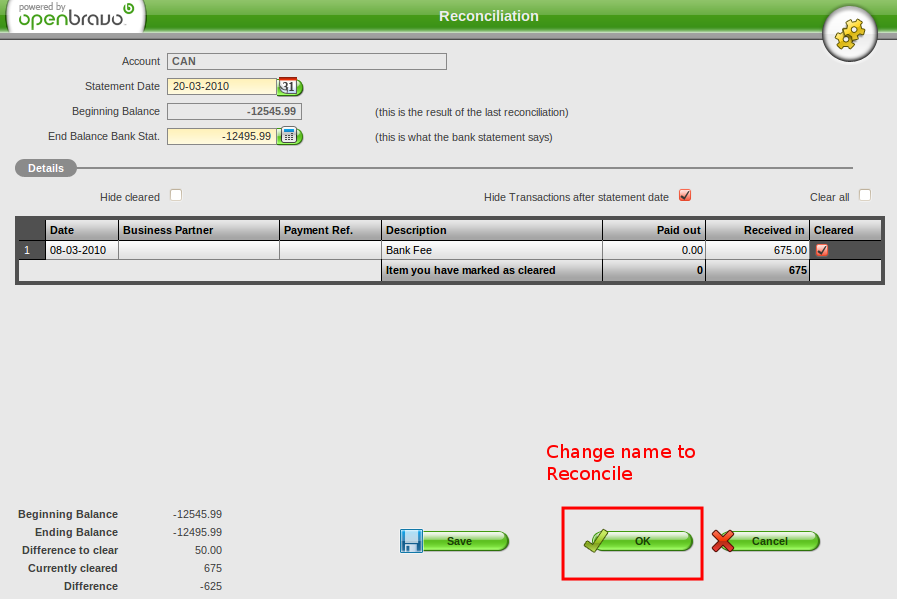Open calculator for End Balance field

(289, 136)
